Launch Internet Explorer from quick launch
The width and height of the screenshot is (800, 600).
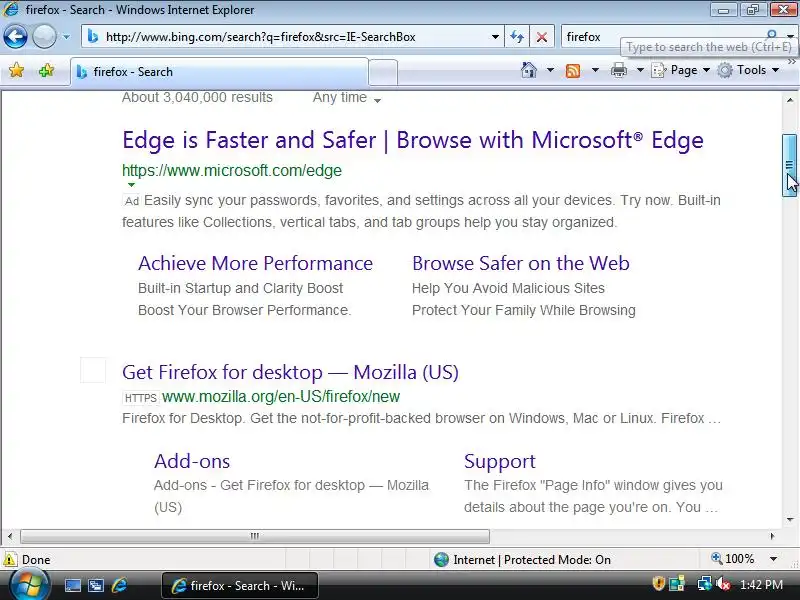(x=119, y=585)
